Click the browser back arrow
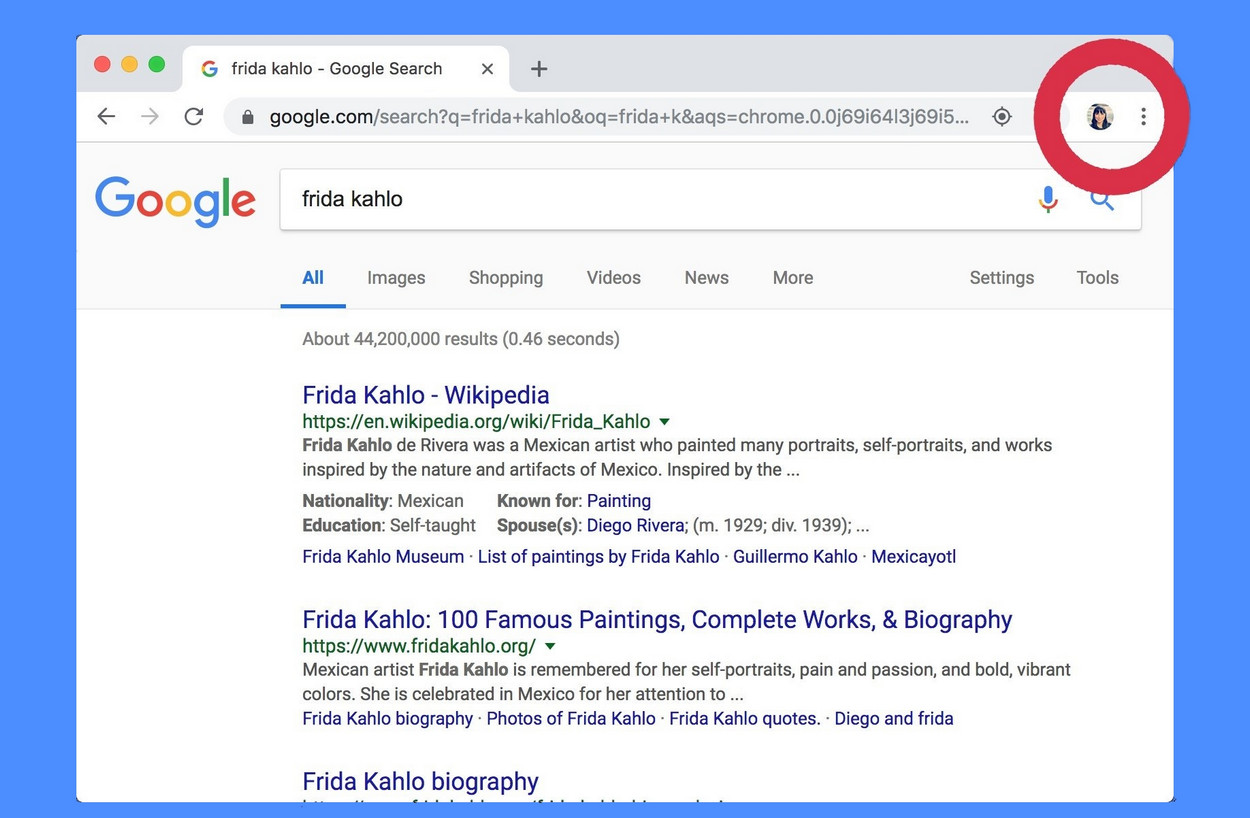 coord(106,117)
